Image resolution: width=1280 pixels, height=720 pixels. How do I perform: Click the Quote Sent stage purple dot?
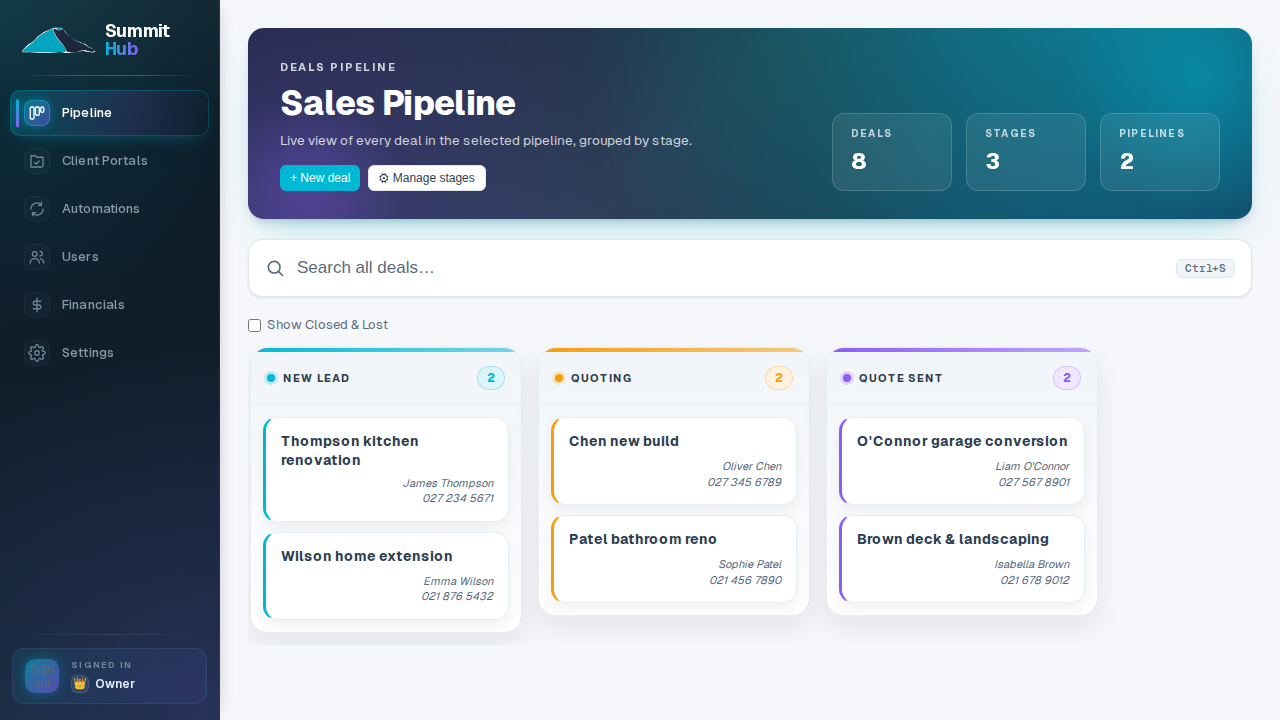(847, 378)
